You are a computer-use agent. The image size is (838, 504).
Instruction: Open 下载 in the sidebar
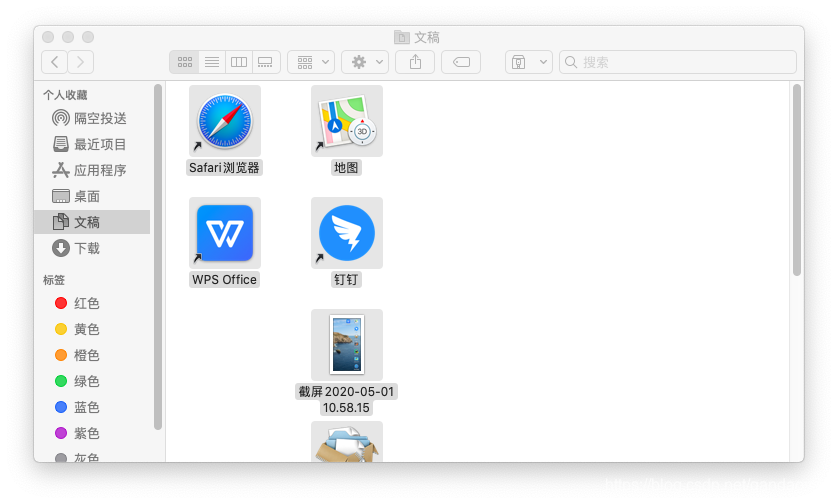(x=92, y=248)
